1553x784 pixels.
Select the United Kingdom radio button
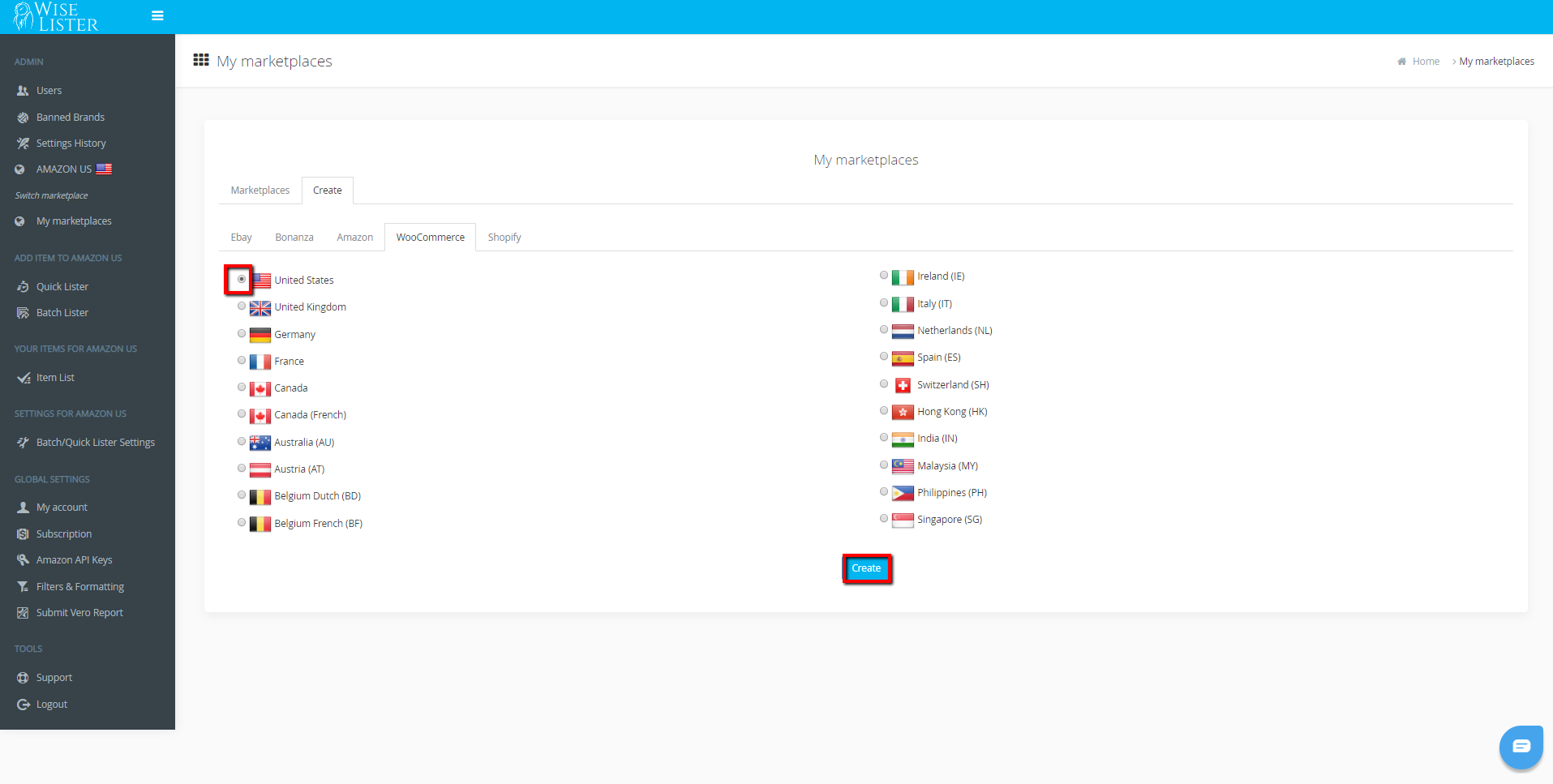tap(242, 306)
